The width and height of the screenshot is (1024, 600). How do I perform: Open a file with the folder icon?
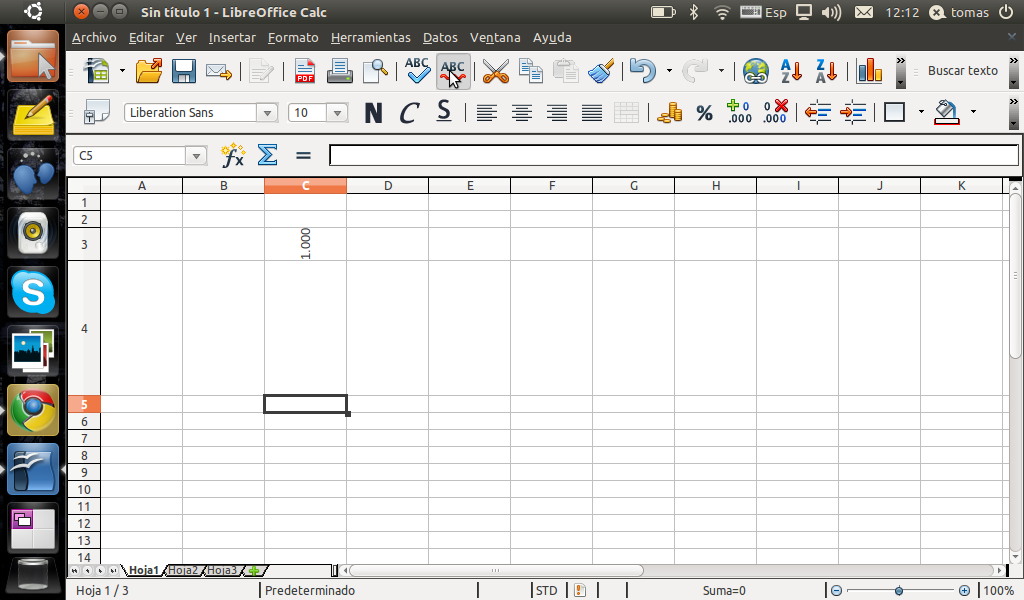[149, 71]
